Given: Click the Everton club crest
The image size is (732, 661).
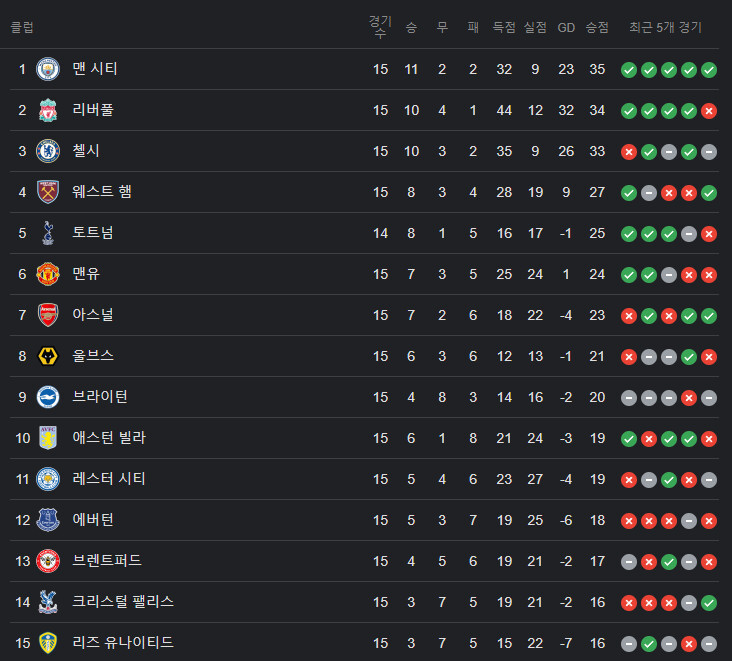Looking at the screenshot, I should [48, 520].
